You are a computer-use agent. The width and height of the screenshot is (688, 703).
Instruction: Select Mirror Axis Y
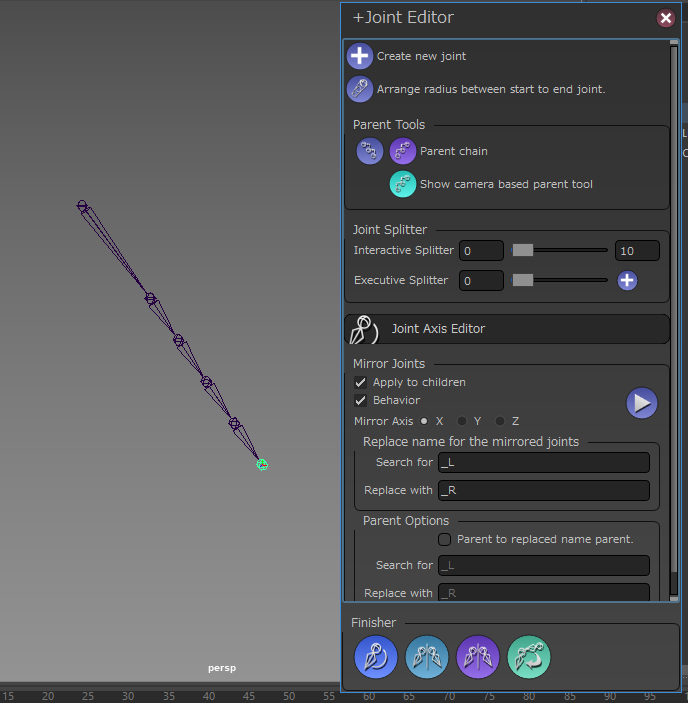[462, 421]
